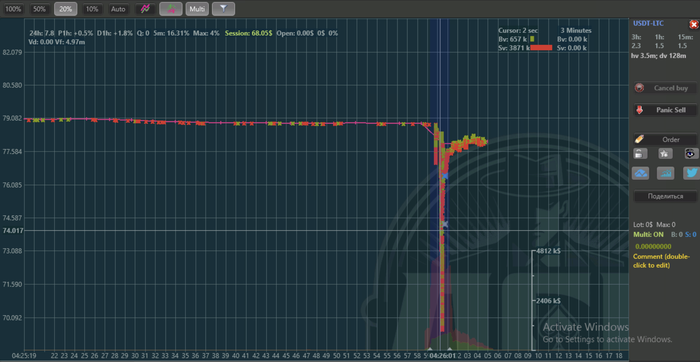700x362 pixels.
Task: Toggle Multi mode in the toolbar
Action: (x=197, y=9)
